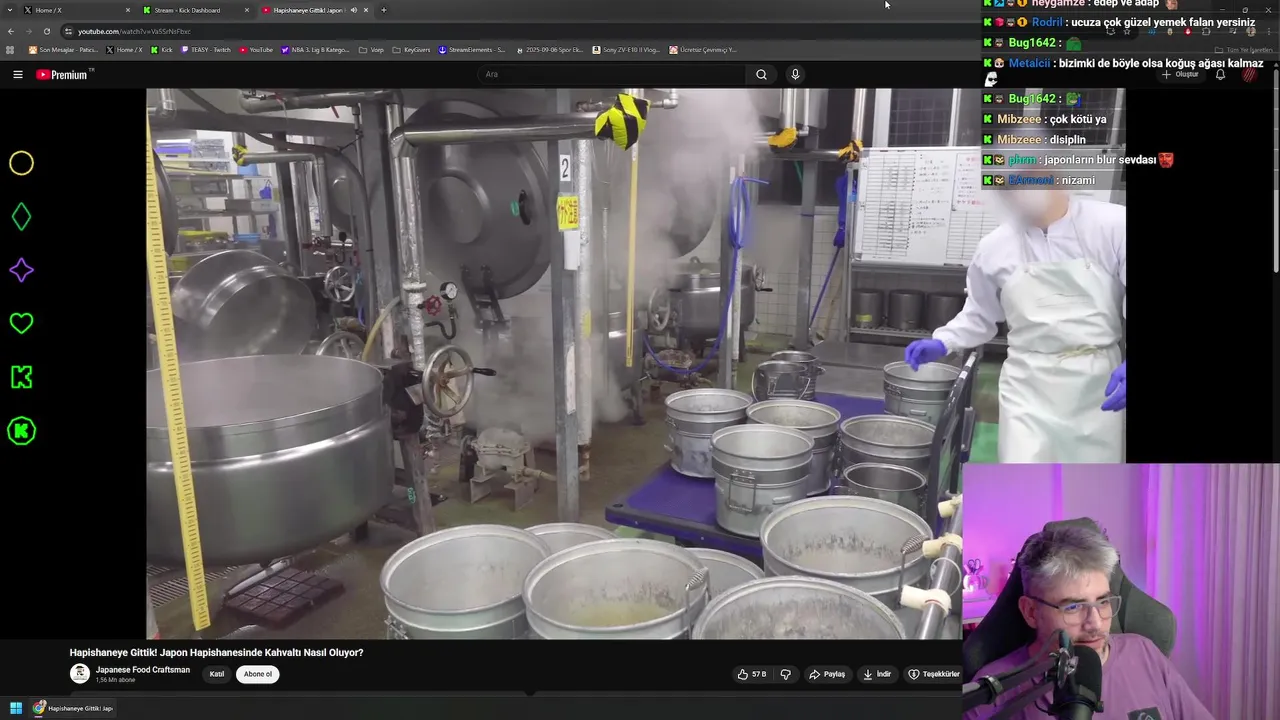Image resolution: width=1280 pixels, height=720 pixels.
Task: Reload the page with refresh icon
Action: pyautogui.click(x=46, y=31)
